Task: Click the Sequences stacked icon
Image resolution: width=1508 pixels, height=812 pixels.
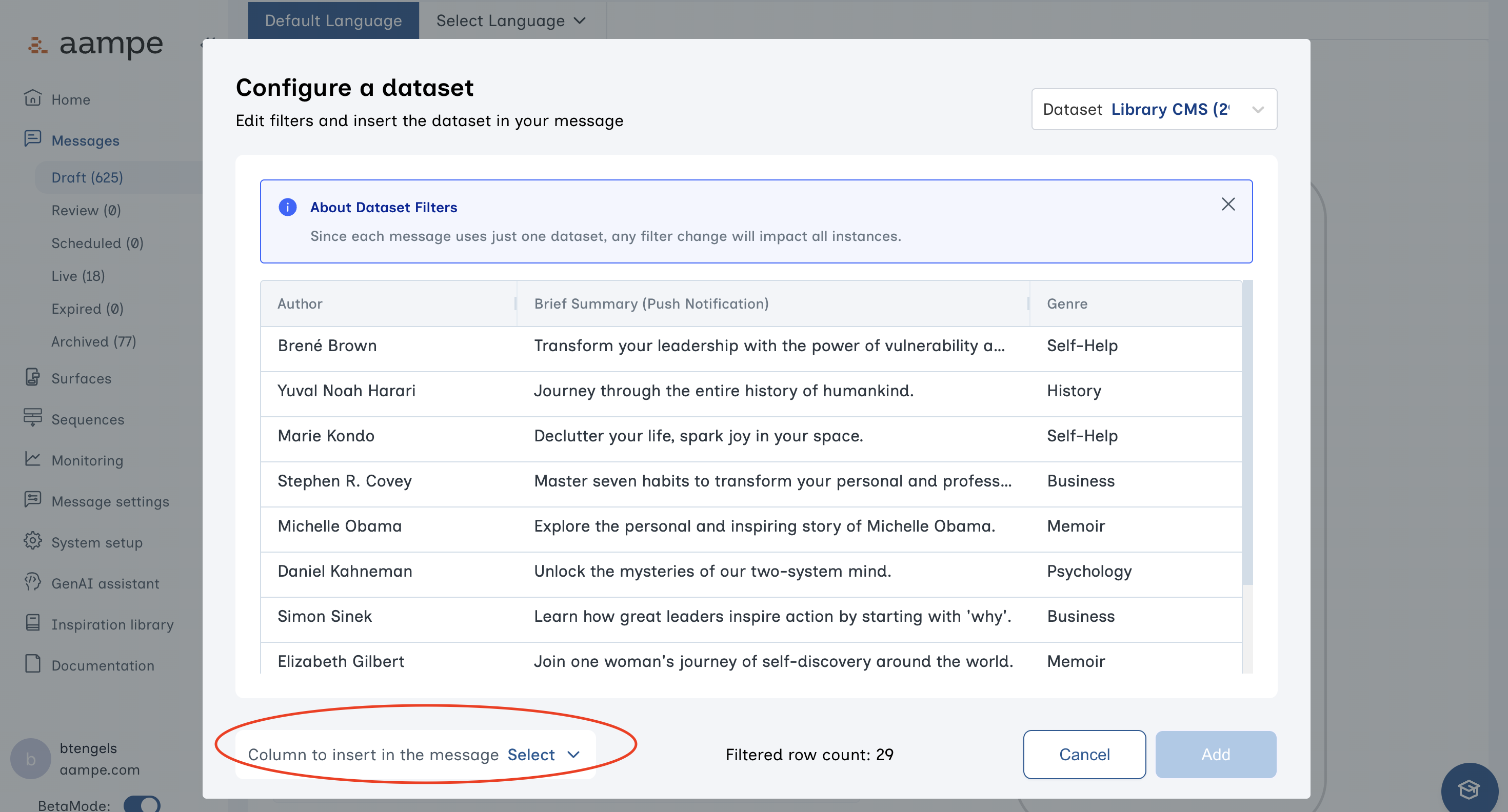Action: pos(33,418)
